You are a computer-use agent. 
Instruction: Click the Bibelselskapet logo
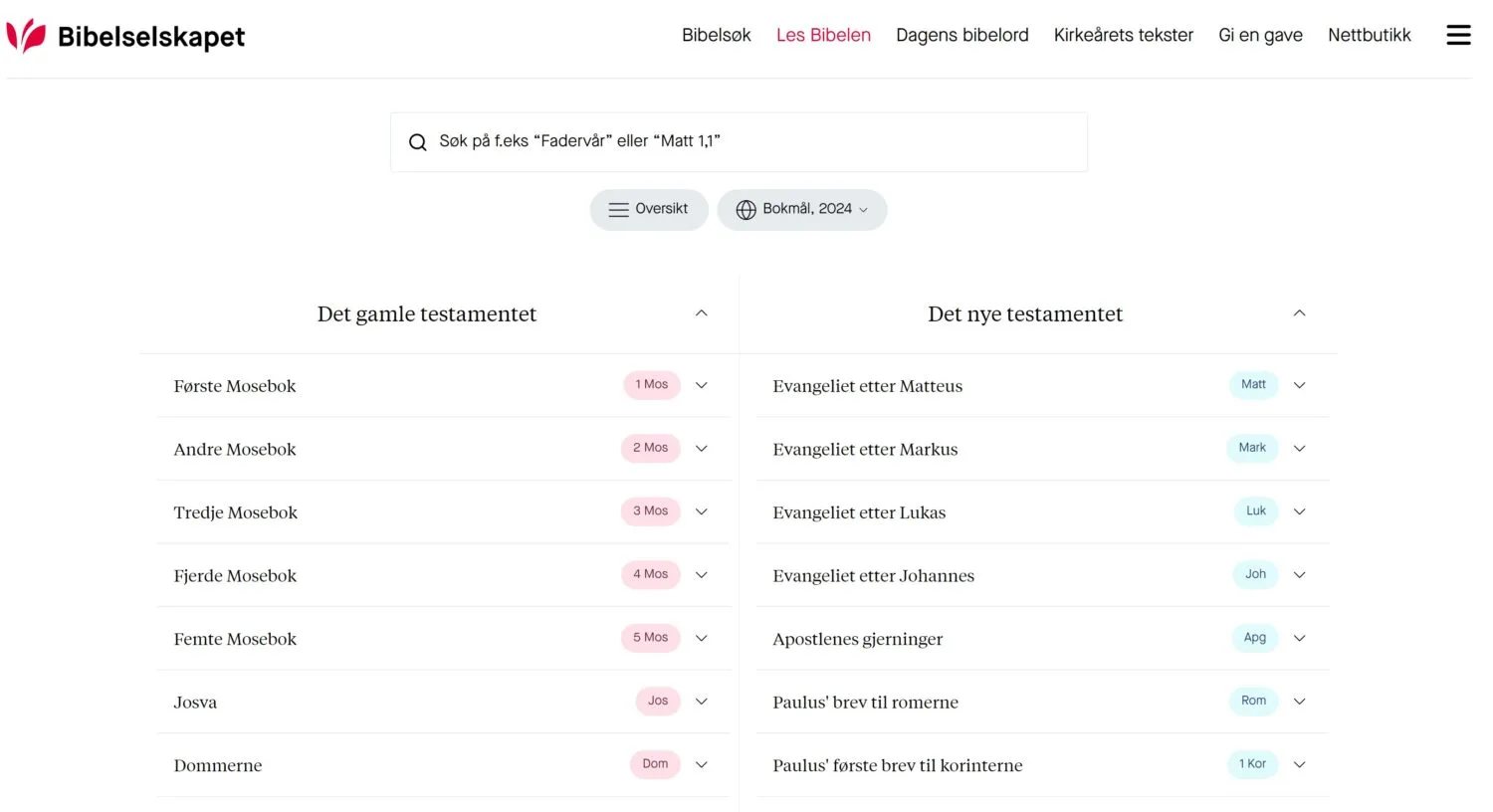coord(125,36)
